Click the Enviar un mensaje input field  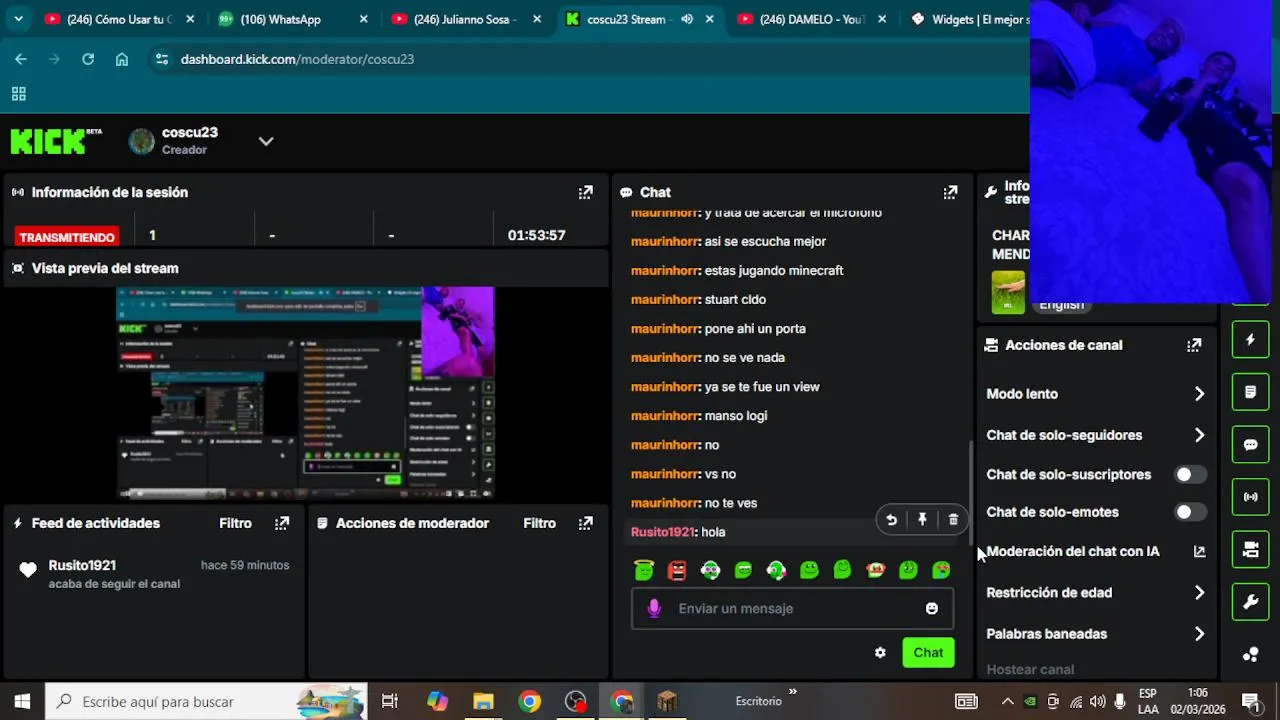(x=792, y=608)
